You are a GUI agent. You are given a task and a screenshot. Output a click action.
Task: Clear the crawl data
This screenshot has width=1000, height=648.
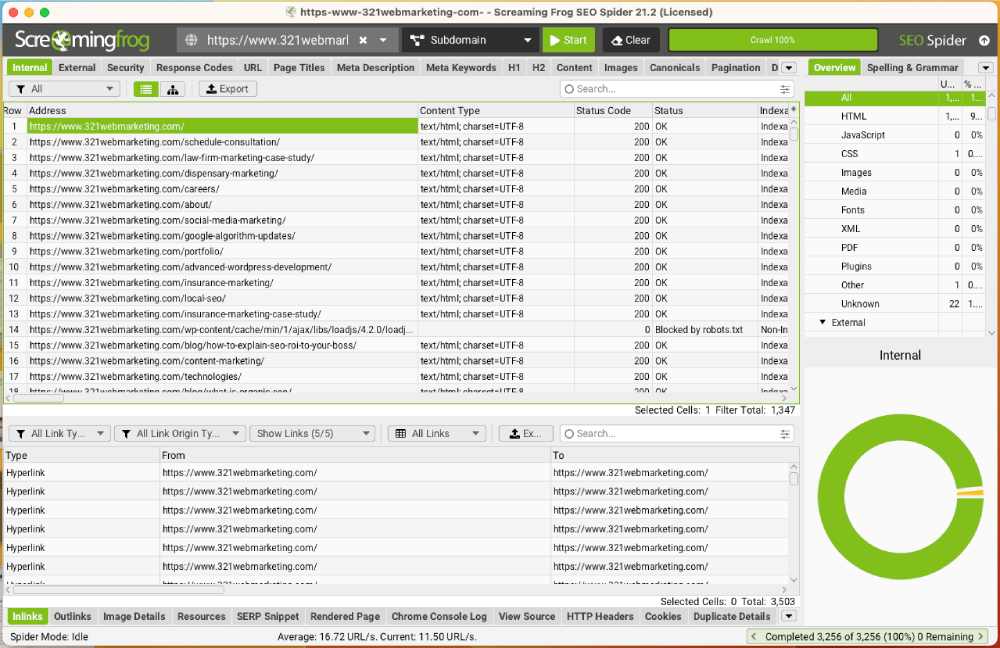point(631,40)
